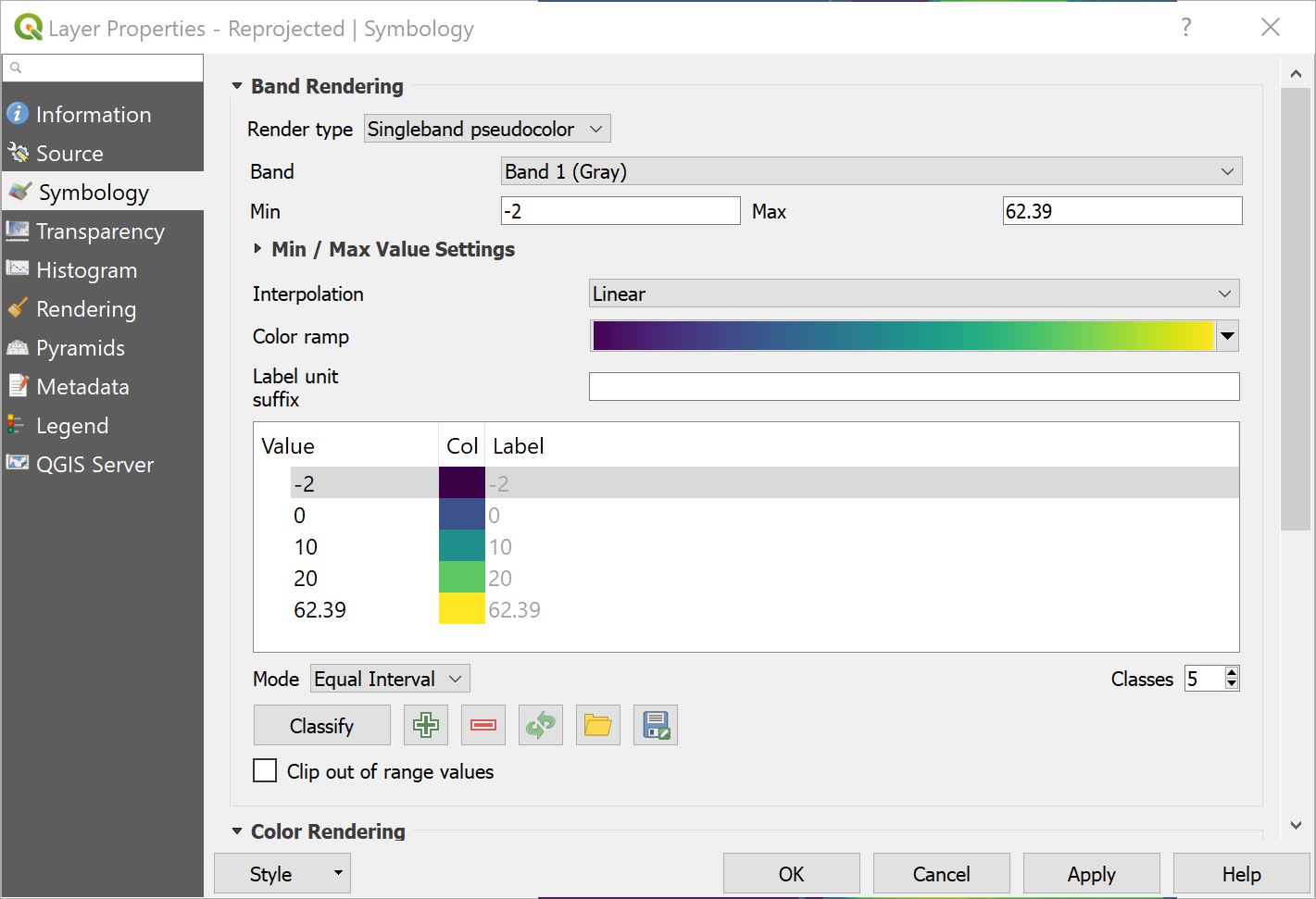Open the Render type dropdown
This screenshot has width=1316, height=899.
pos(486,129)
